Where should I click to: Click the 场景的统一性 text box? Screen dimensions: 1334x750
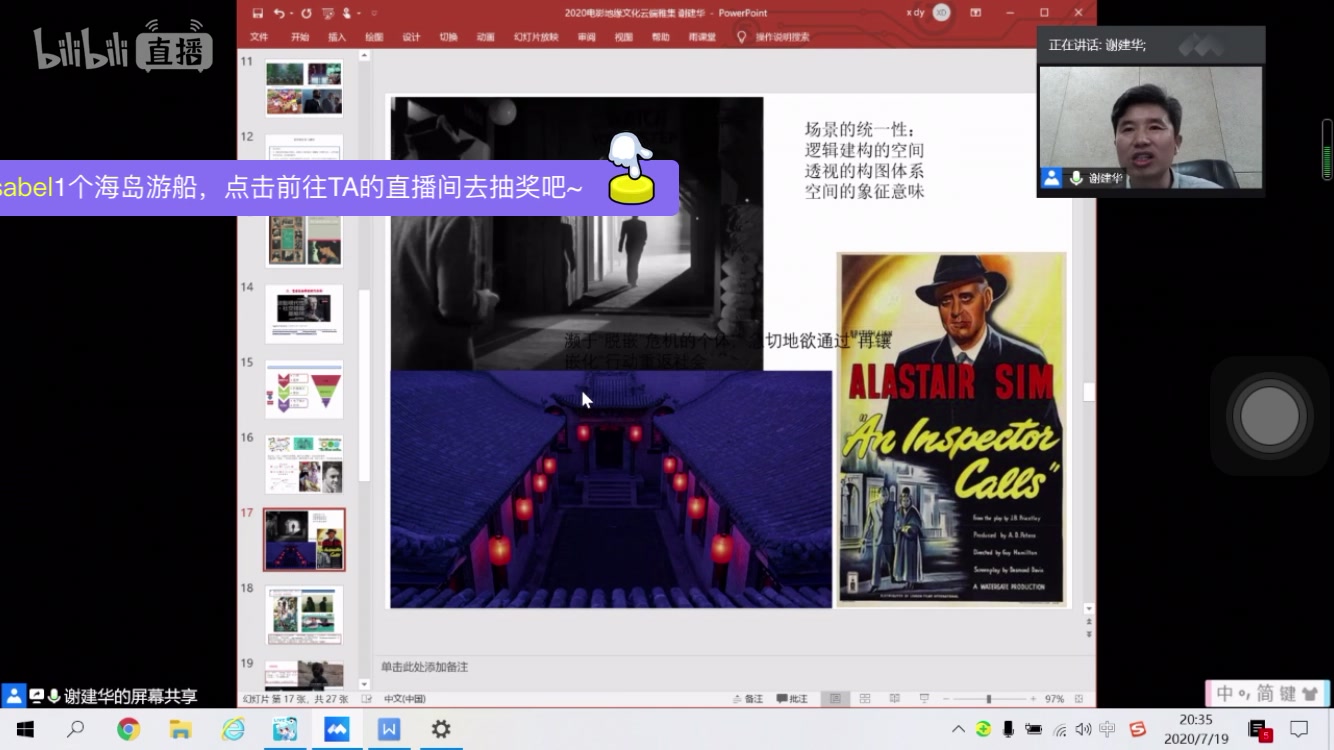tap(865, 160)
